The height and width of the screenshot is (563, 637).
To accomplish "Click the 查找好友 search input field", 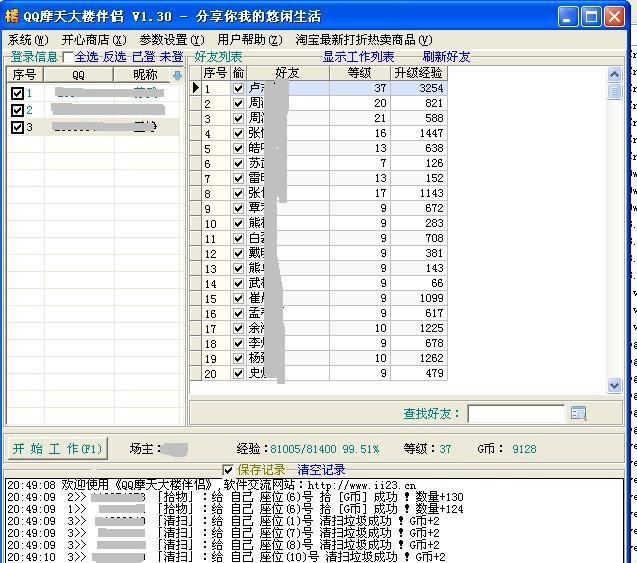I will (x=516, y=413).
